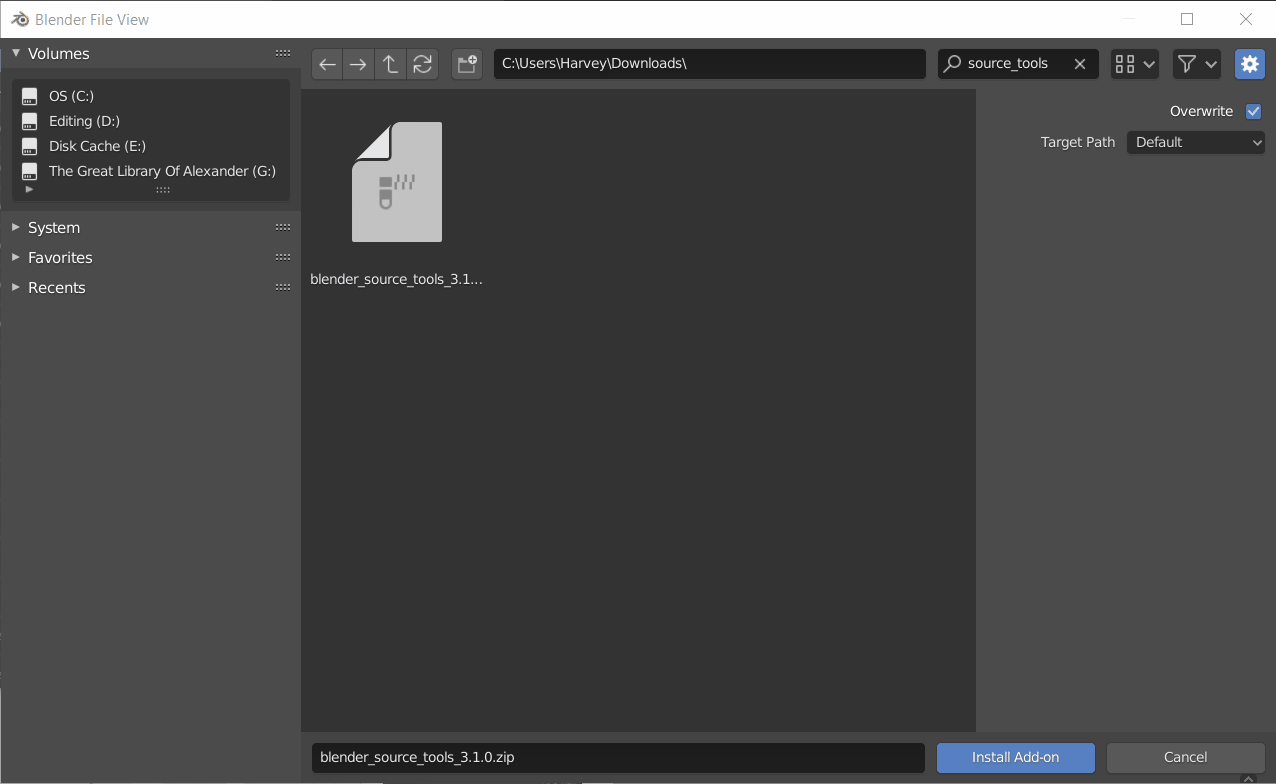
Task: Open the filter settings dropdown
Action: pos(1196,64)
